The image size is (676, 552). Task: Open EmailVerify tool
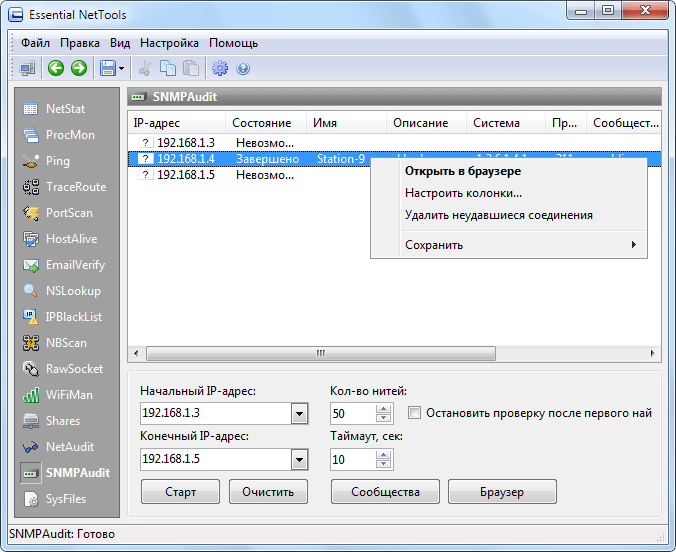point(65,265)
